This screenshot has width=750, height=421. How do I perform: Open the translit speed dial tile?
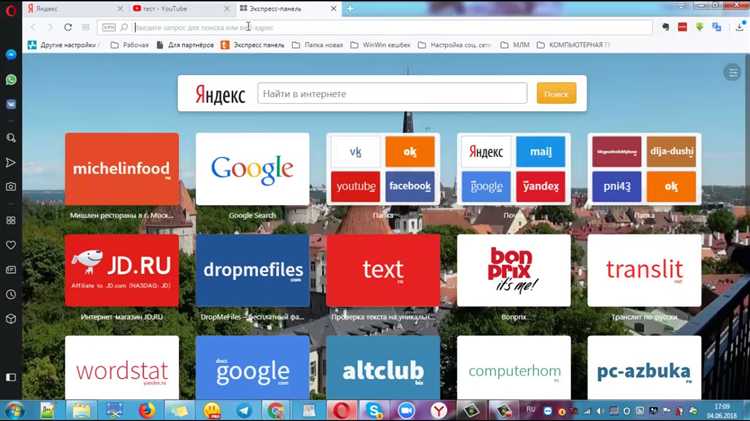pyautogui.click(x=644, y=270)
